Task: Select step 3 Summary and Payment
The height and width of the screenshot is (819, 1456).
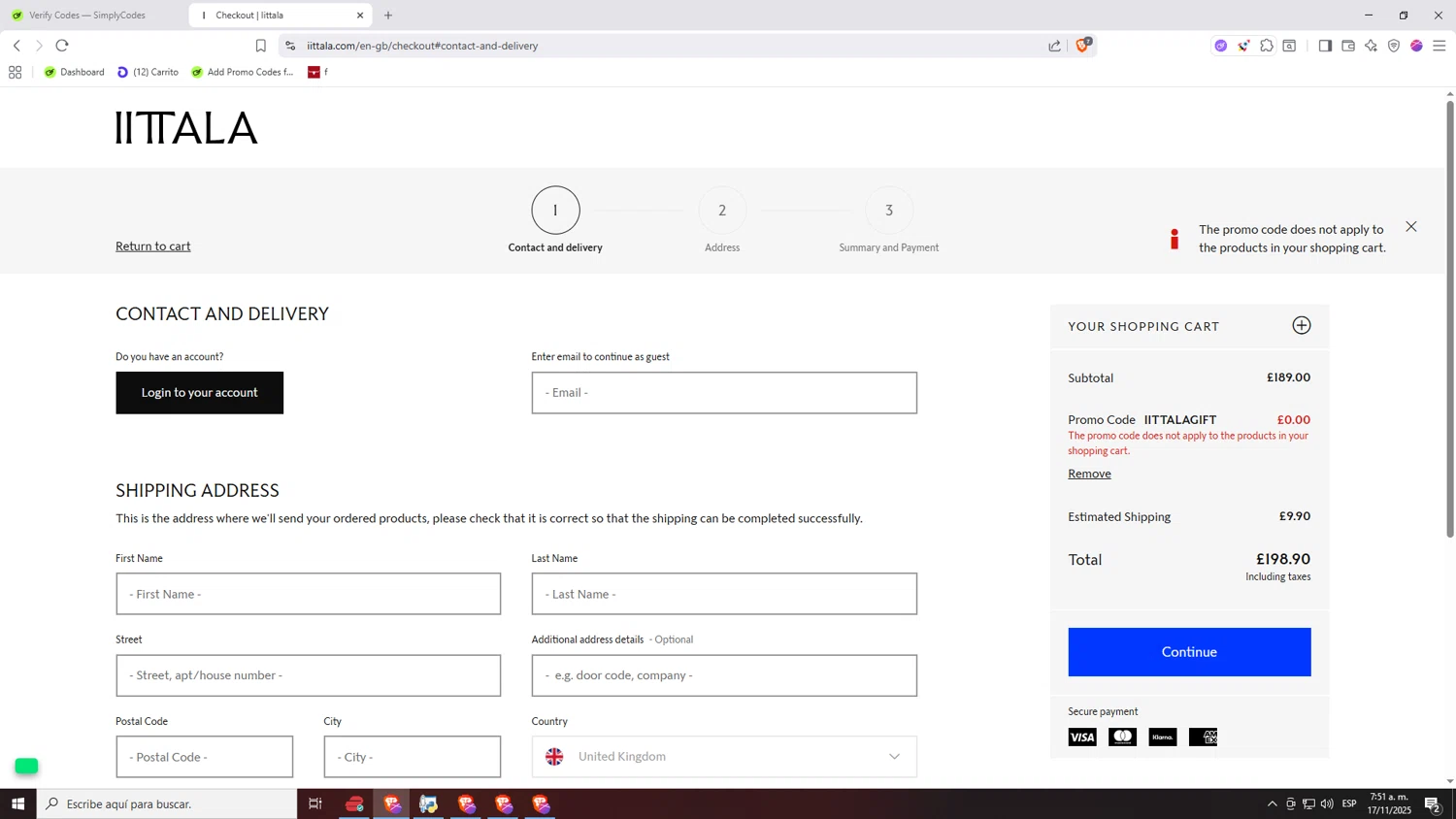Action: click(x=889, y=211)
